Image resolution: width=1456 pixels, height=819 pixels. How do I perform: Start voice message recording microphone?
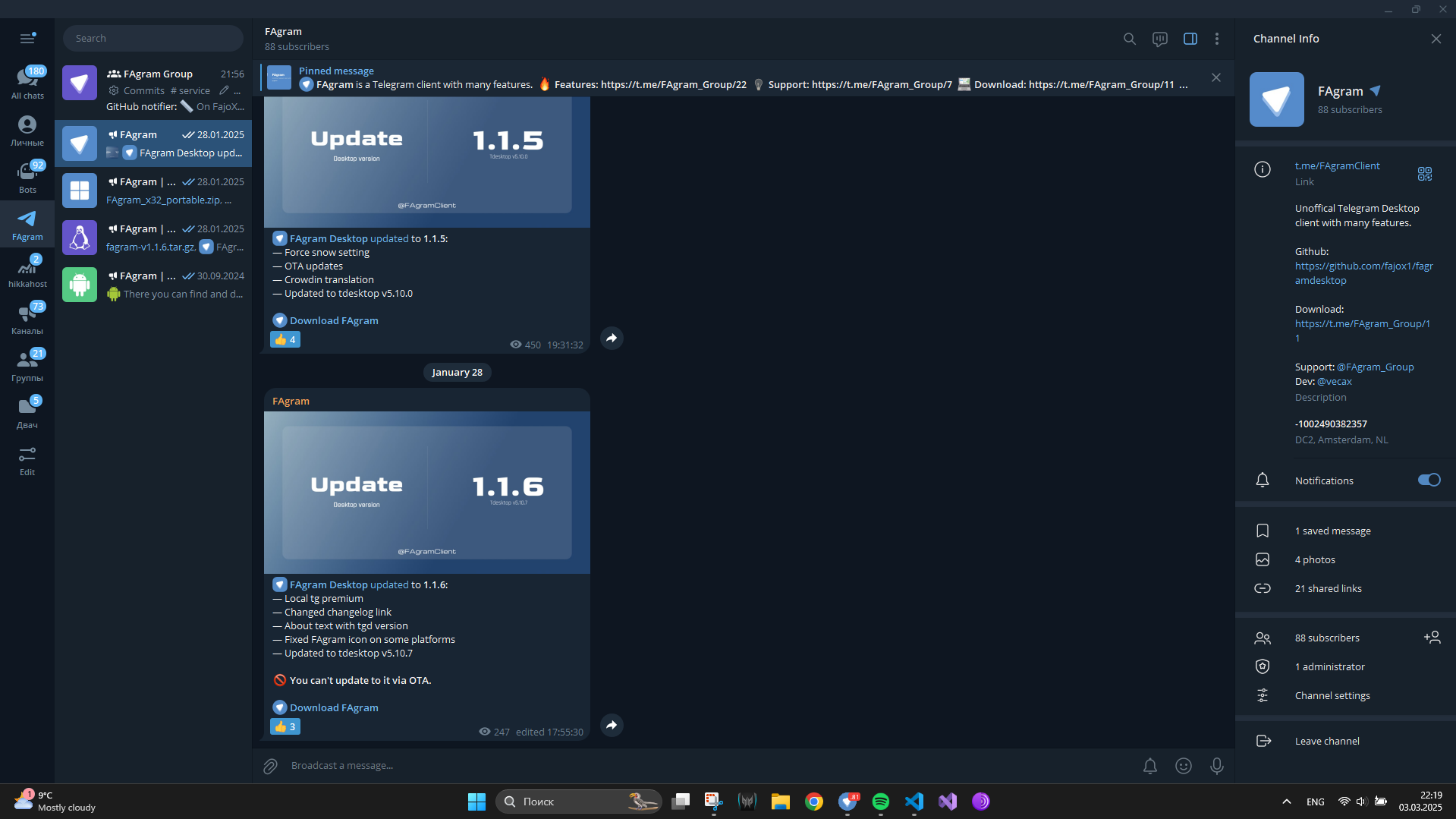1217,766
